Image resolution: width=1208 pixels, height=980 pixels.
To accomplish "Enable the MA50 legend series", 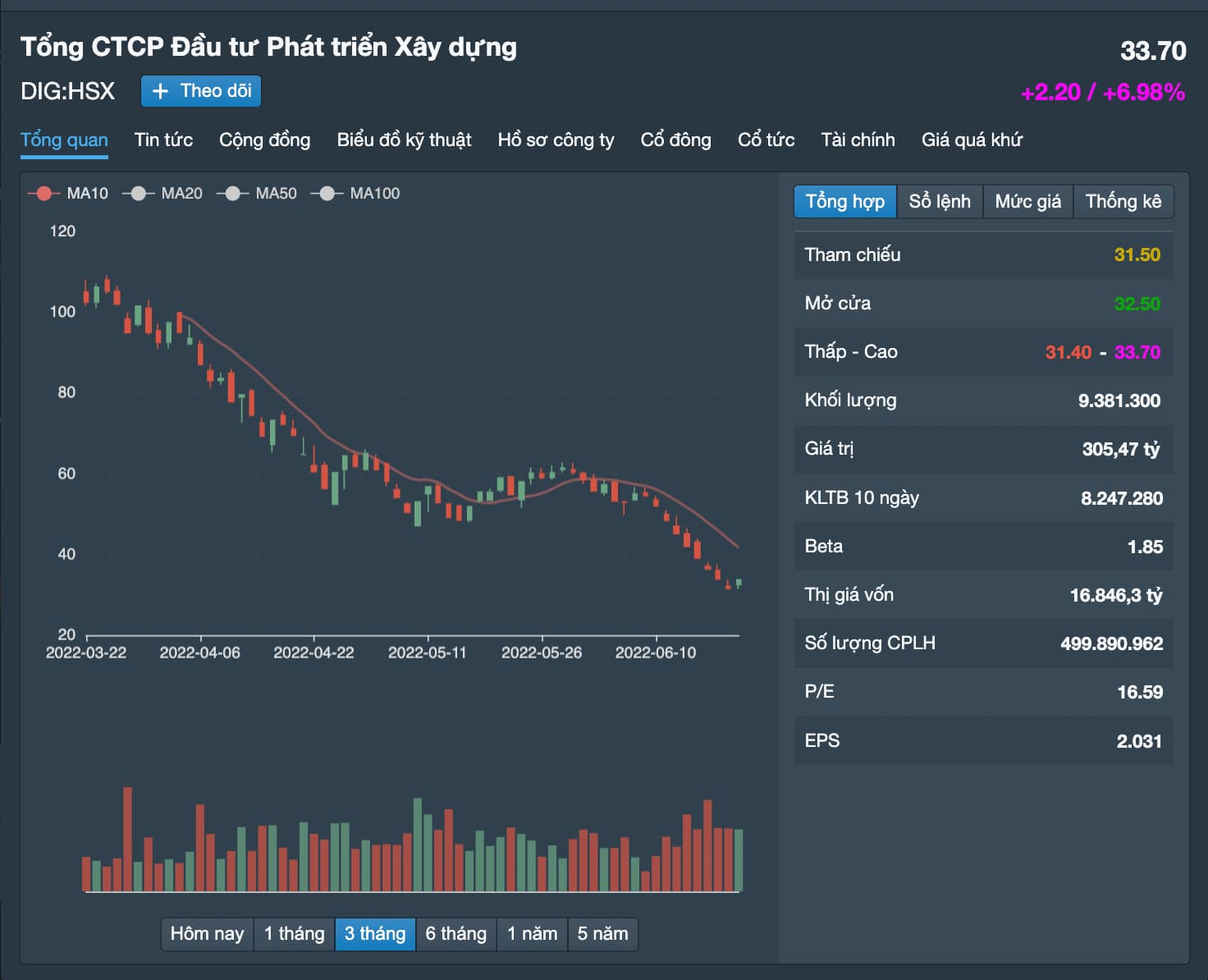I will pyautogui.click(x=233, y=194).
